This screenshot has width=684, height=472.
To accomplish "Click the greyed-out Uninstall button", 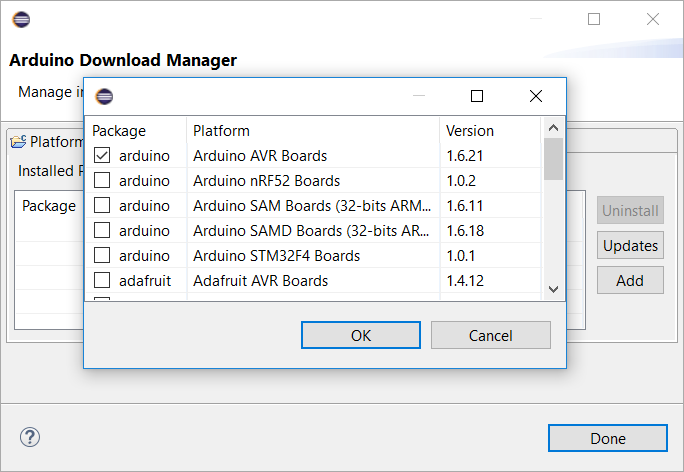I will 630,210.
